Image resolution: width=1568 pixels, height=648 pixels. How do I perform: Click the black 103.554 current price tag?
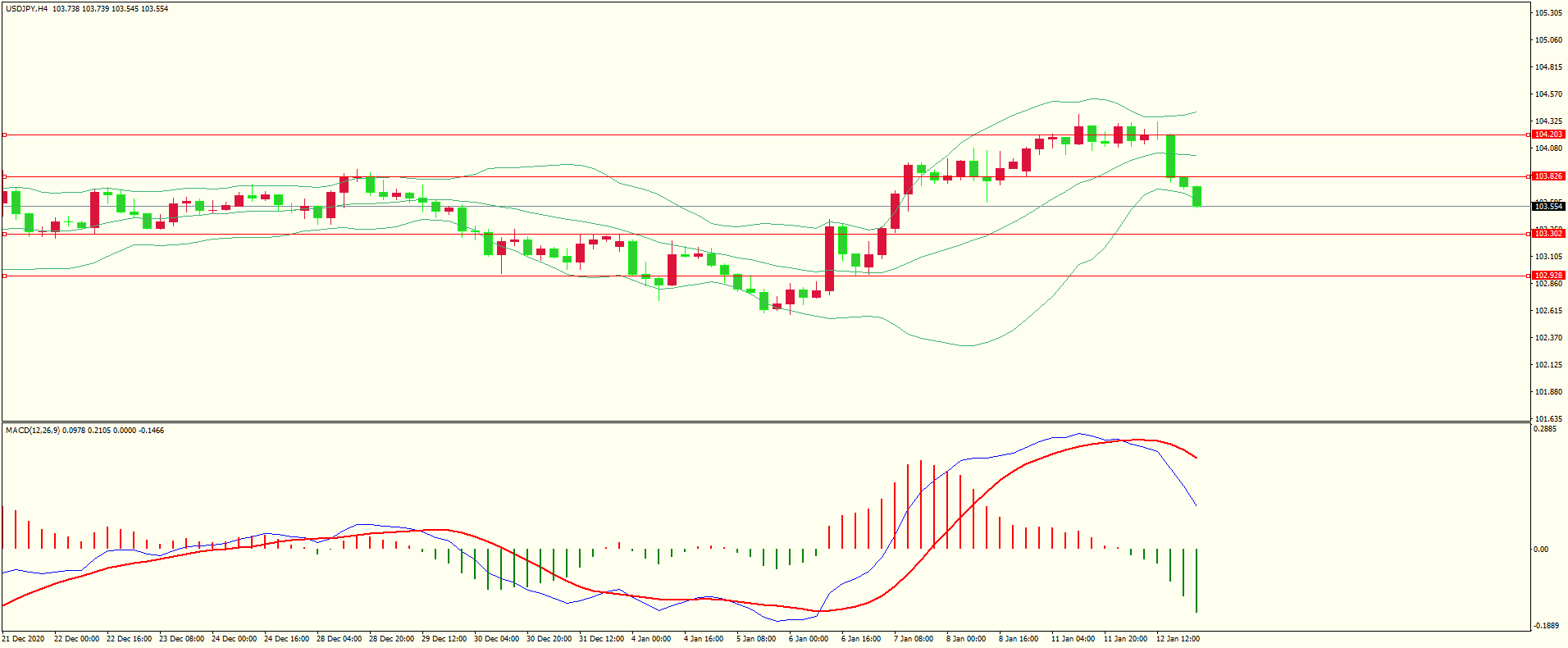[x=1548, y=207]
